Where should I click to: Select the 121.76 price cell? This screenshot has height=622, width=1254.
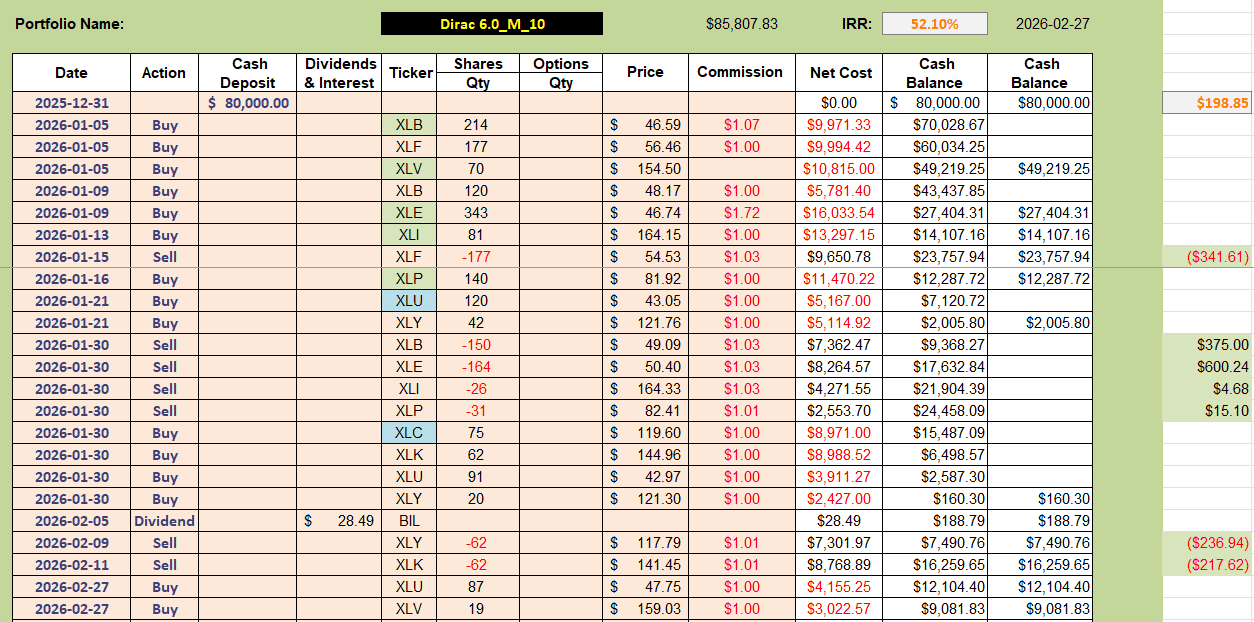[645, 323]
